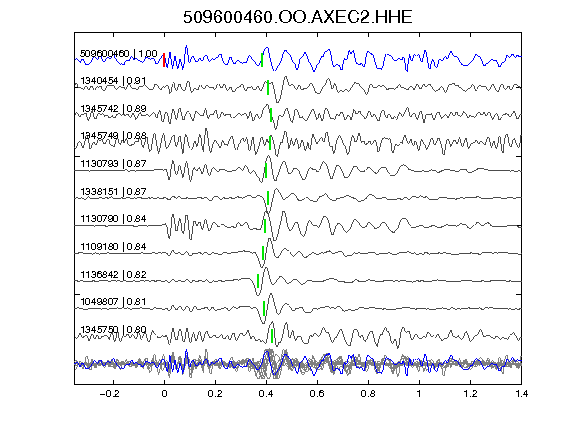Click the label 1345750 | 0.80
The height and width of the screenshot is (432, 576).
click(113, 330)
